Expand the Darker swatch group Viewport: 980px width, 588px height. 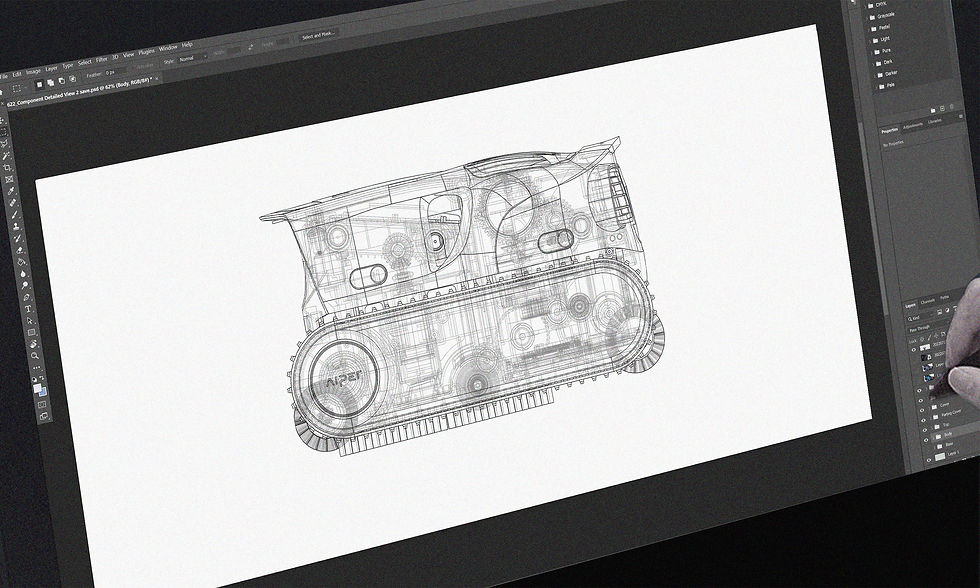pos(874,76)
